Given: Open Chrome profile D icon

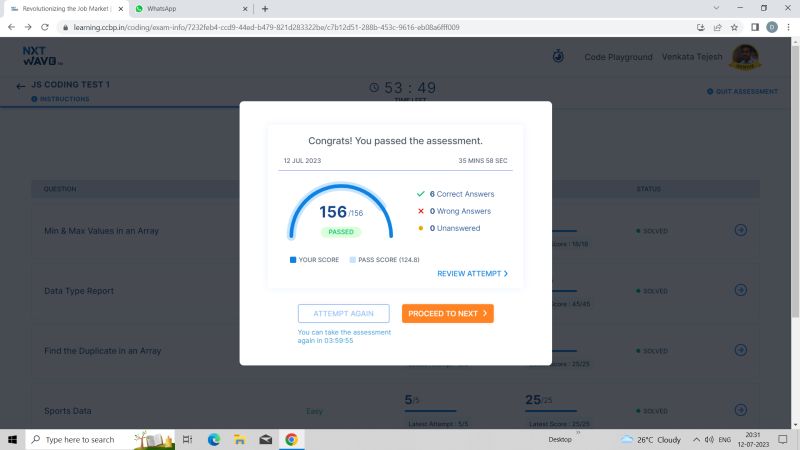Looking at the screenshot, I should click(x=772, y=27).
